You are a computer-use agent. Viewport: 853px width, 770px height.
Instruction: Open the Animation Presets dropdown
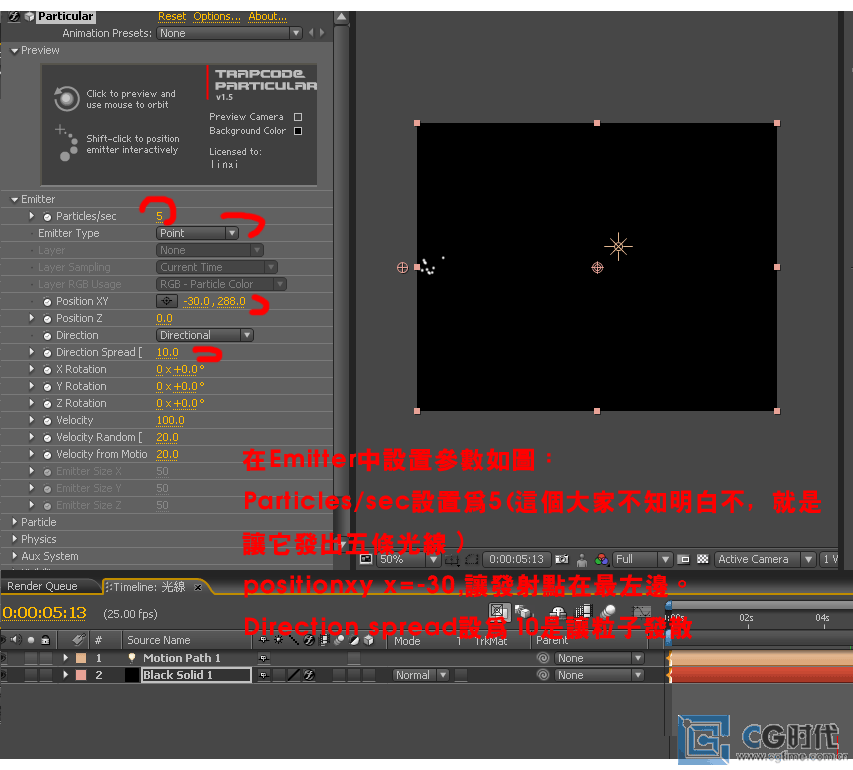coord(229,33)
